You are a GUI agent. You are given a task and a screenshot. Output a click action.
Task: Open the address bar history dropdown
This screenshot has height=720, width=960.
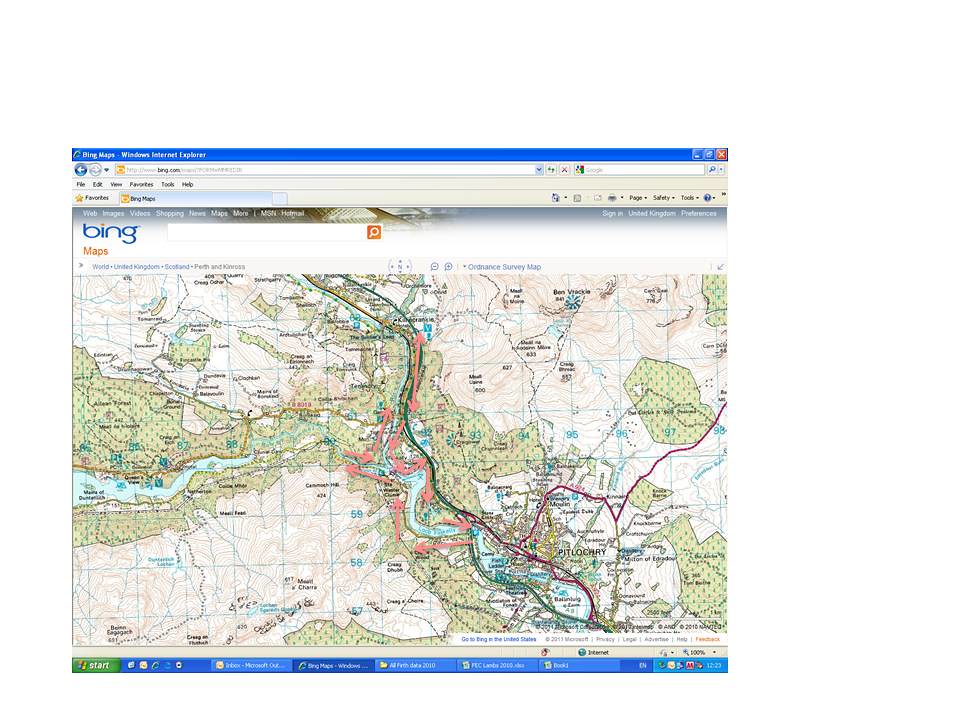[539, 170]
